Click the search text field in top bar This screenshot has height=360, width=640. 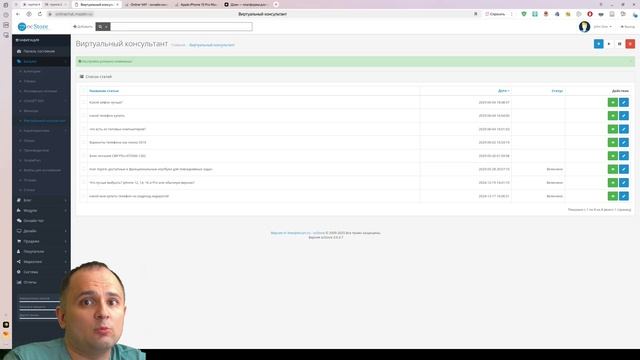tap(181, 27)
